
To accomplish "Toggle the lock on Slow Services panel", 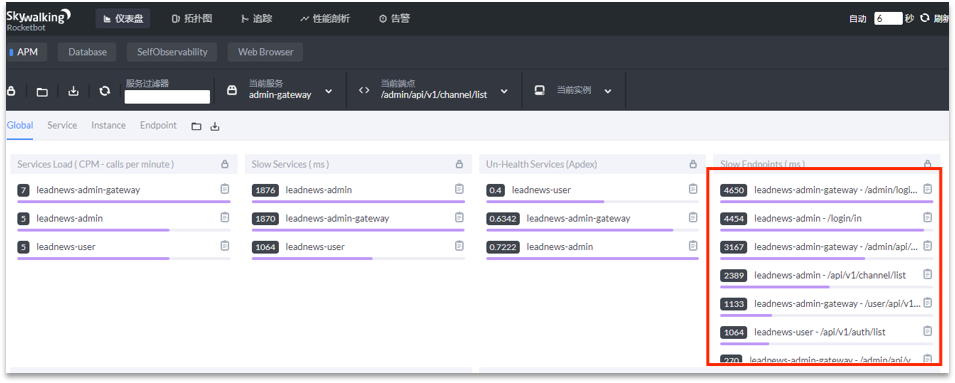I will point(459,164).
